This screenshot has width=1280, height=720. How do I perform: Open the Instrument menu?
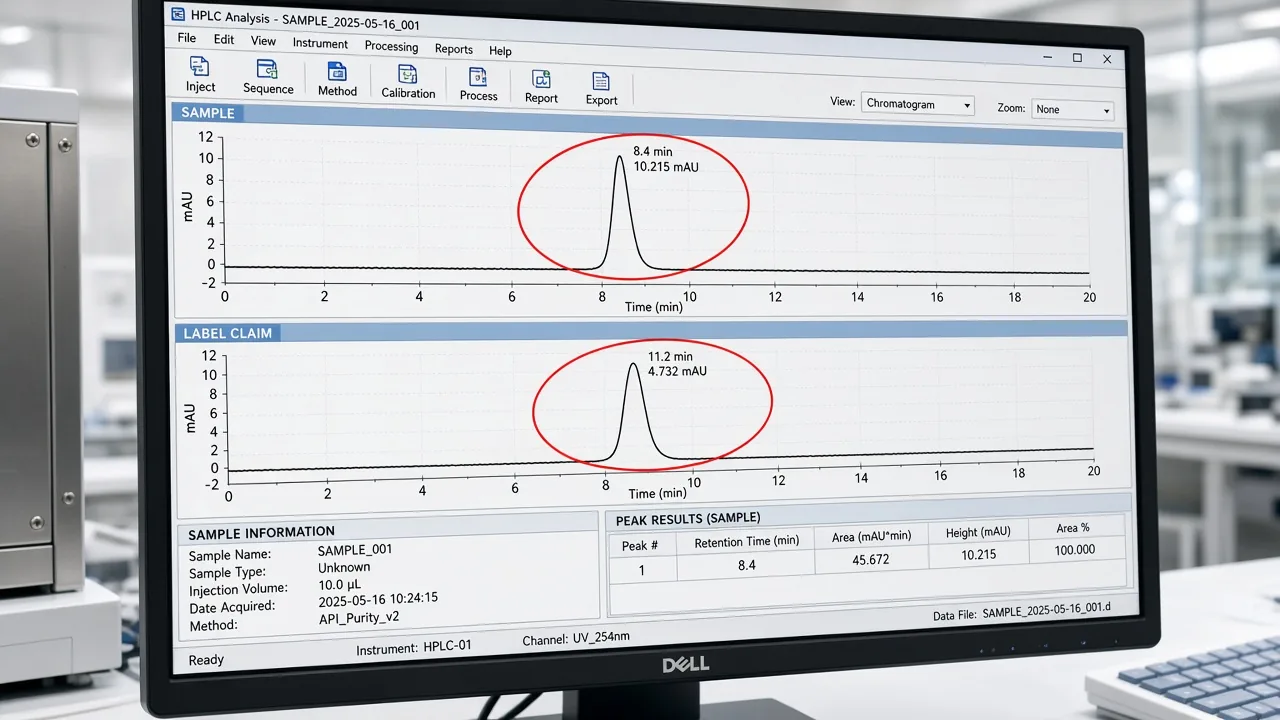coord(320,44)
